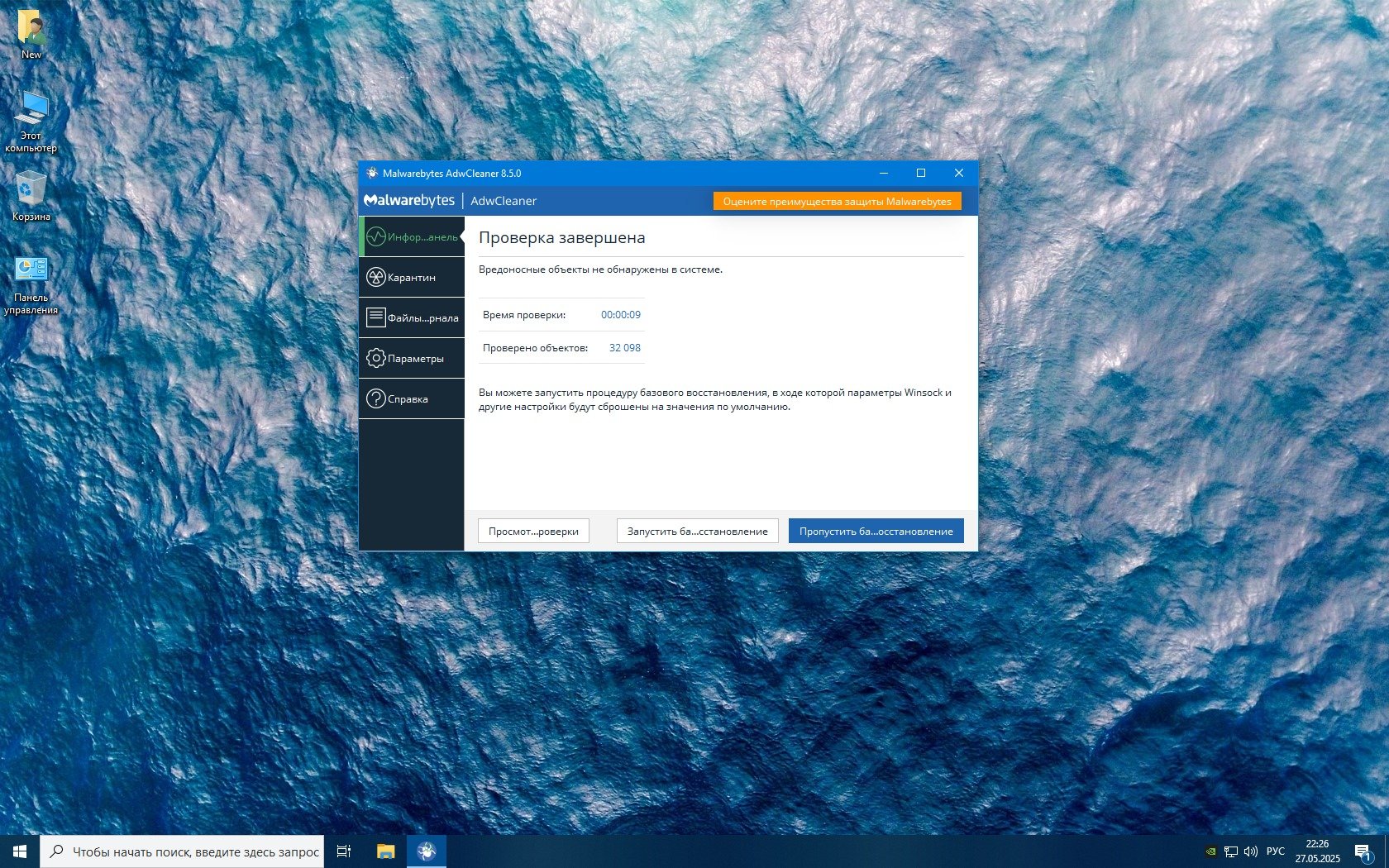Open the Recycle Bin (Корзина) desktop icon
The image size is (1389, 868).
point(31,196)
